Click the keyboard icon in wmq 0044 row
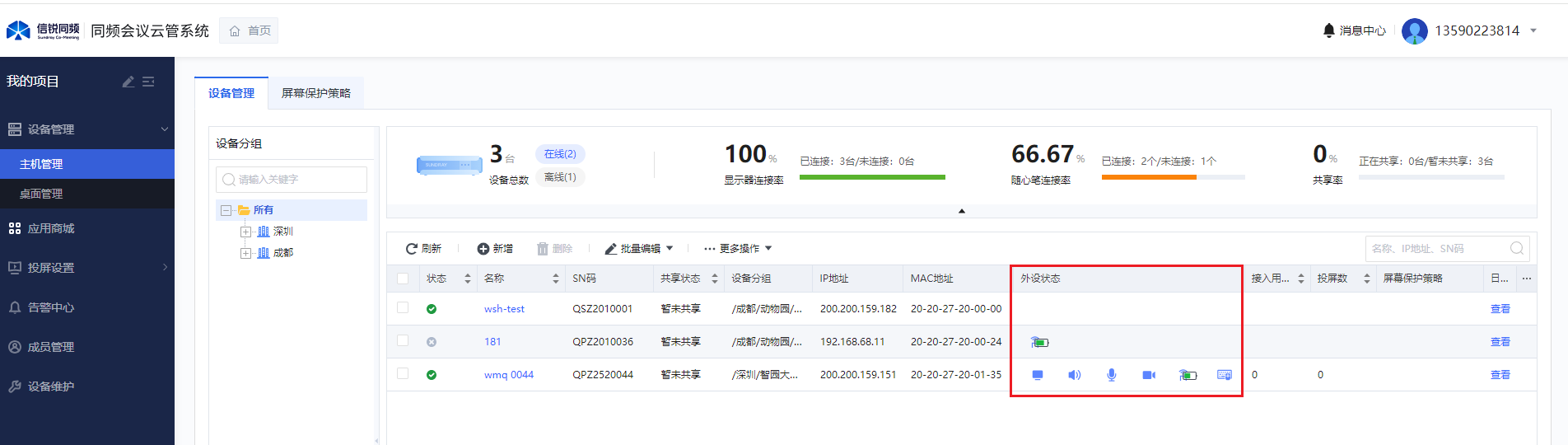This screenshot has width=1568, height=445. [1224, 375]
